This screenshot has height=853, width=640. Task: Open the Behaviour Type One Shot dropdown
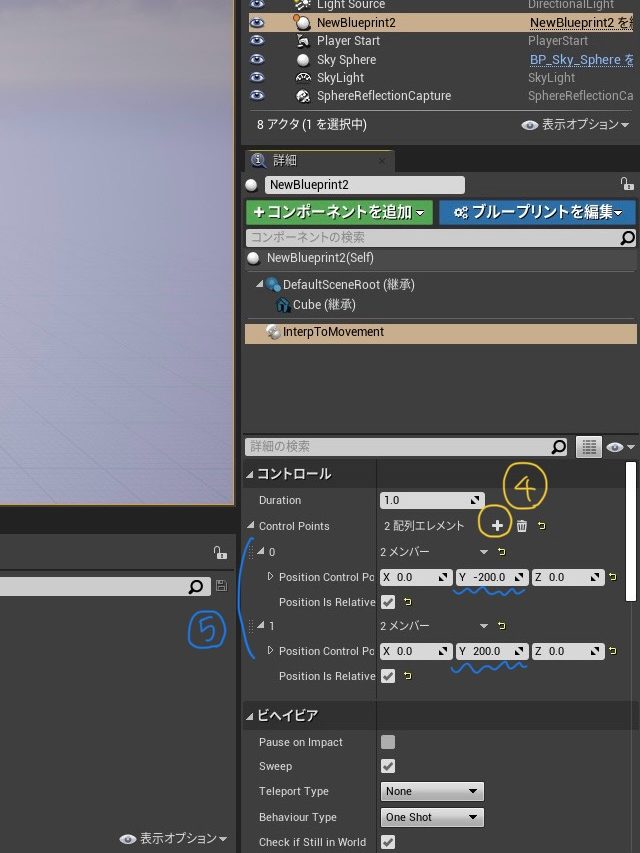point(432,817)
